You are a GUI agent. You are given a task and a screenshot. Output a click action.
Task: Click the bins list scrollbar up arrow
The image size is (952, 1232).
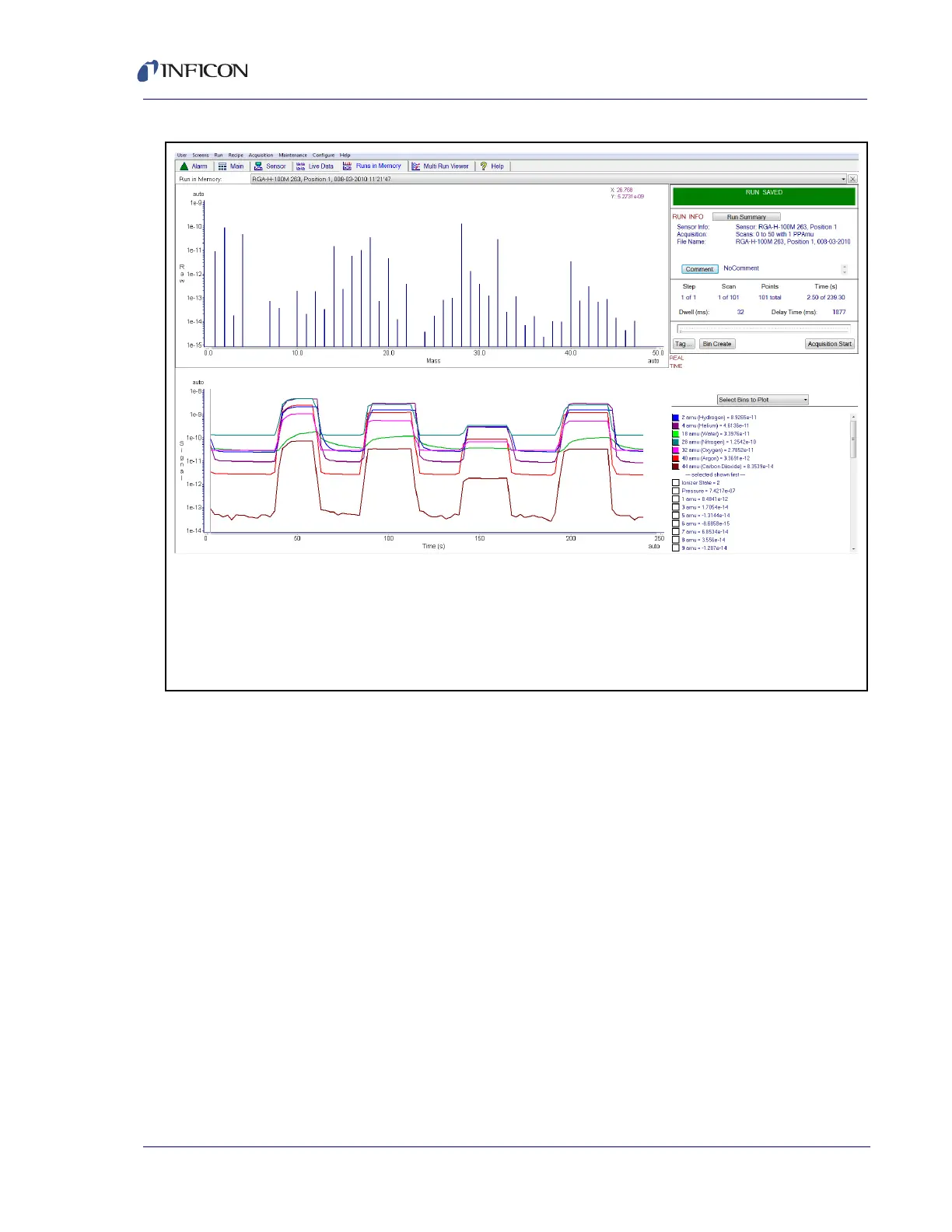point(853,418)
